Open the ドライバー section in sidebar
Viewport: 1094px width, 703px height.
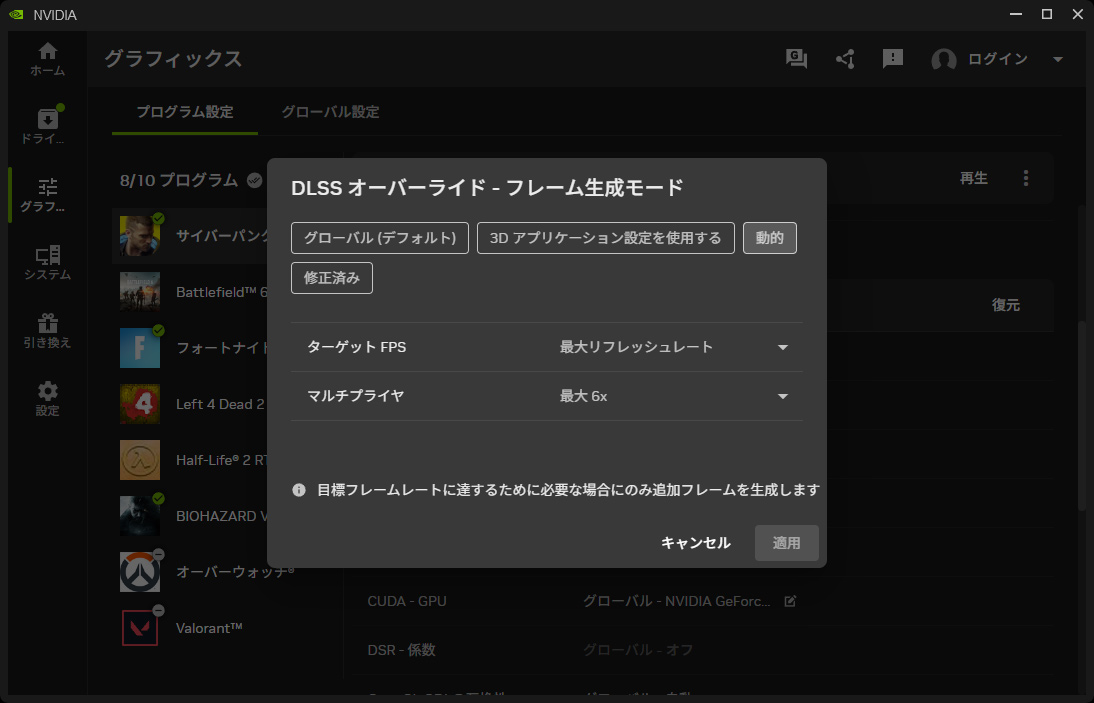(47, 126)
